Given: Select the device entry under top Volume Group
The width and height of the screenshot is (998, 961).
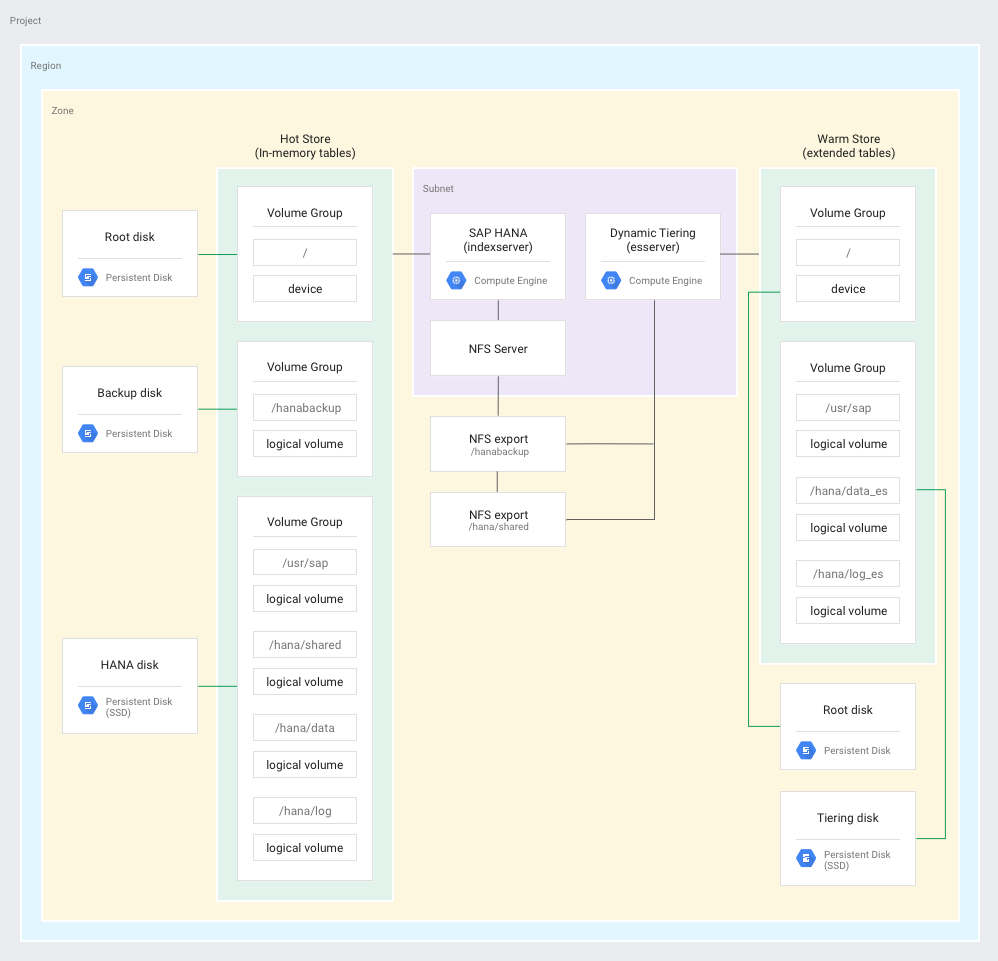Looking at the screenshot, I should [x=304, y=287].
